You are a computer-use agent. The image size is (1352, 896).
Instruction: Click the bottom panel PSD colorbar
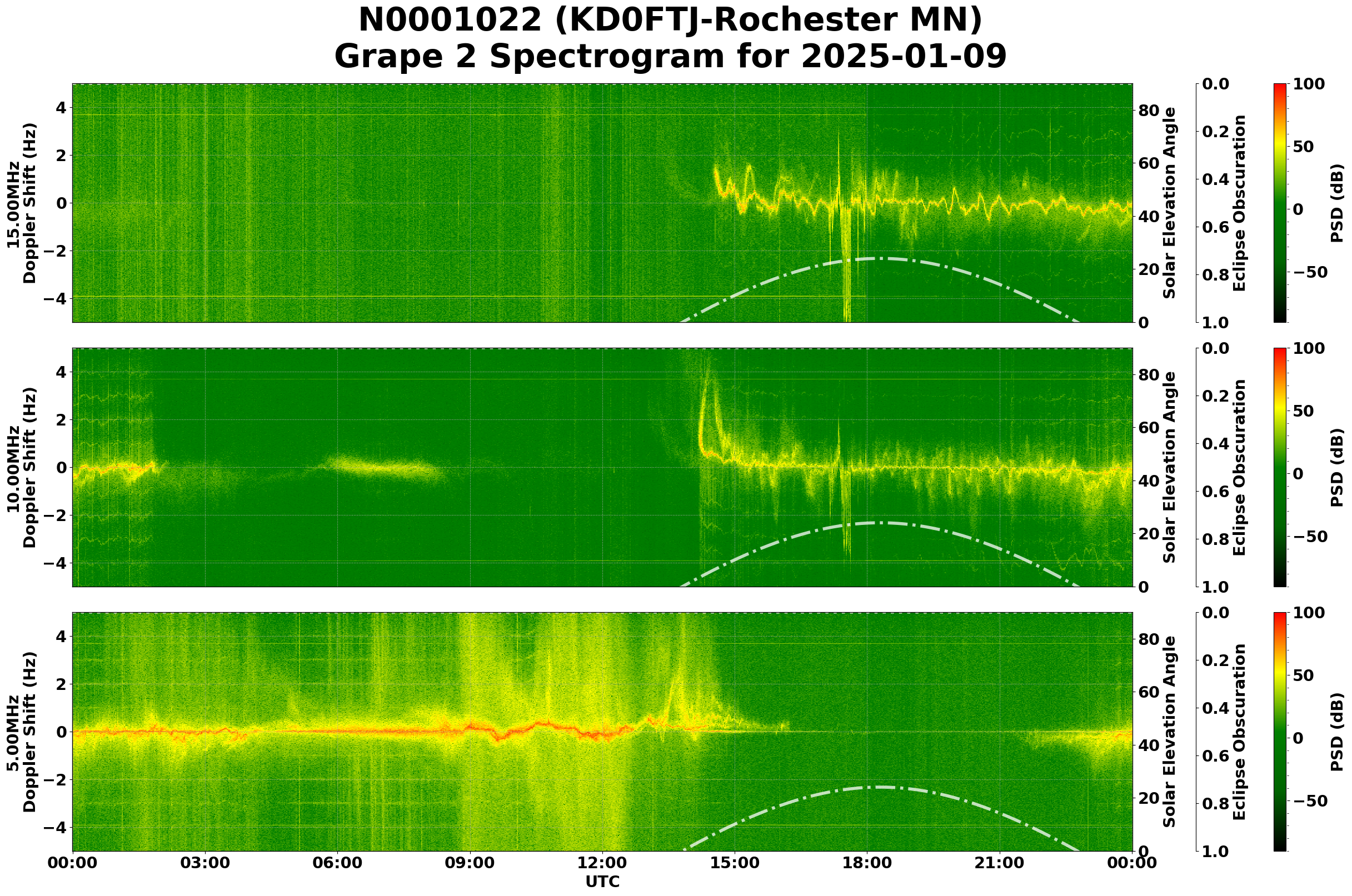click(1280, 732)
